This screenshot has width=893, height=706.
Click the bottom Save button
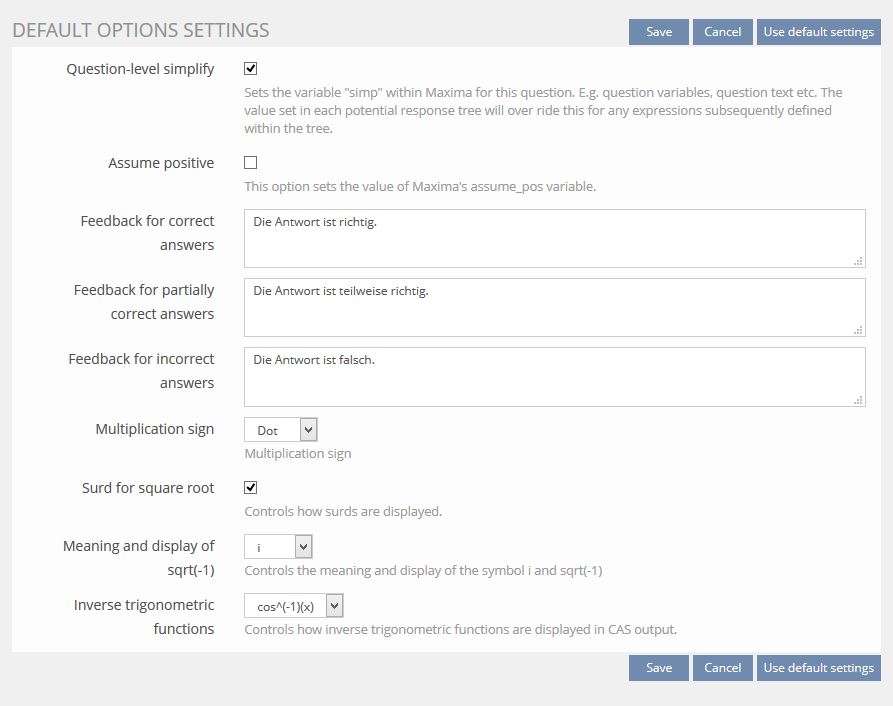(x=659, y=667)
